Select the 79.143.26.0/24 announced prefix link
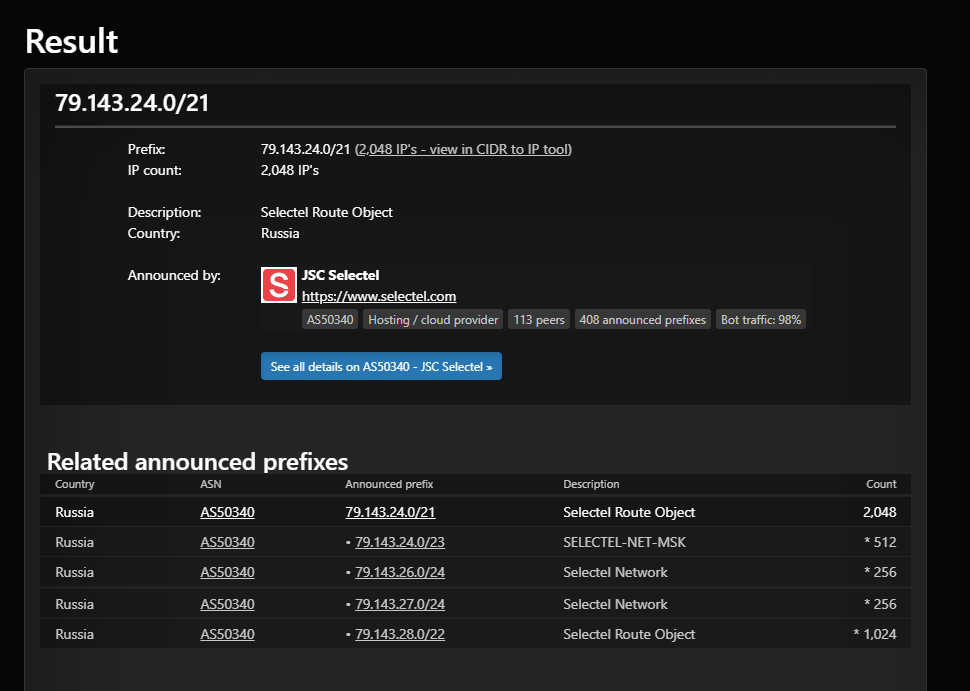970x691 pixels. click(x=399, y=572)
